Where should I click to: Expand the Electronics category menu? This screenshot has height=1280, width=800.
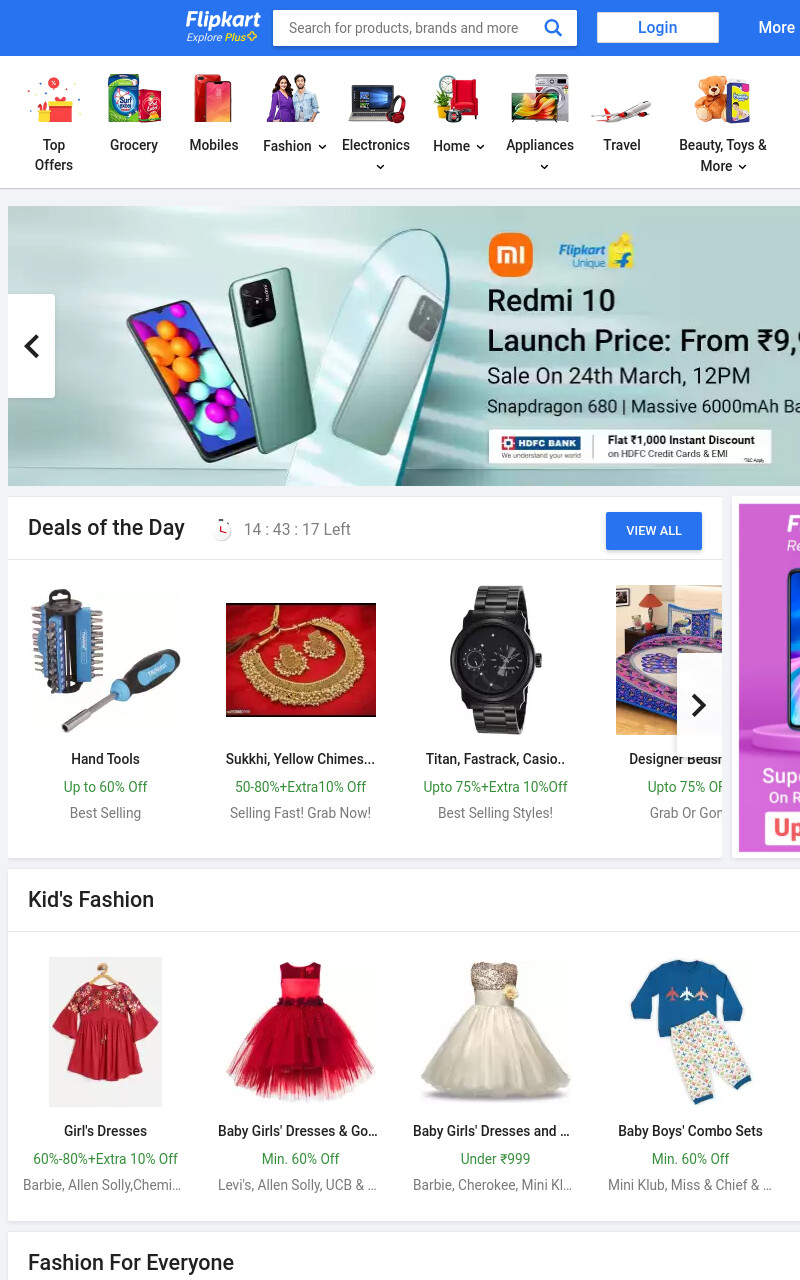pyautogui.click(x=376, y=155)
